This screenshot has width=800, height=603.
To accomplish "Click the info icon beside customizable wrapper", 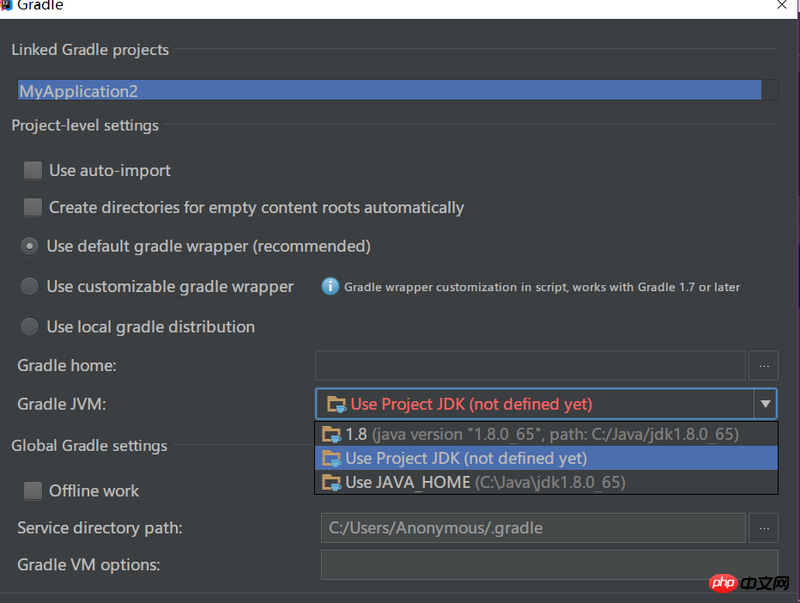I will [330, 287].
